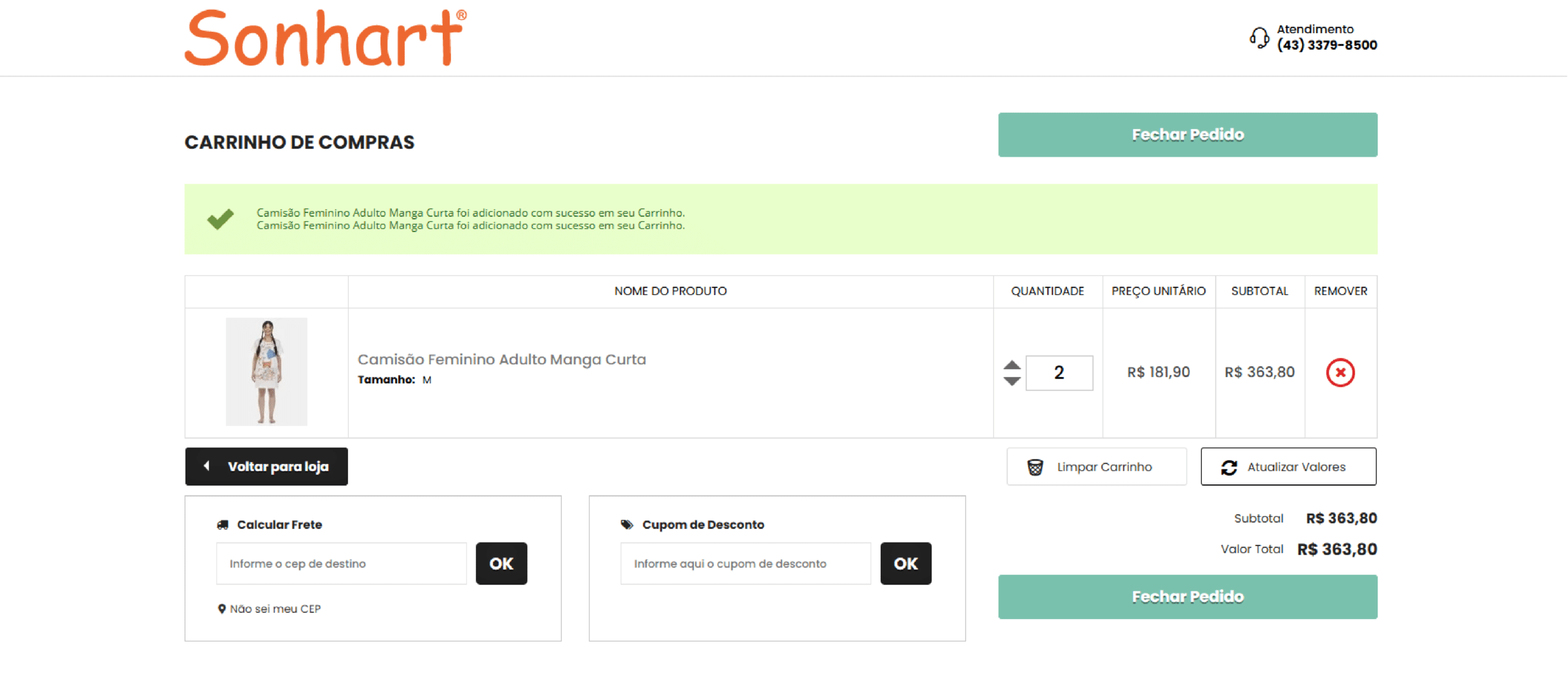Image resolution: width=1568 pixels, height=687 pixels.
Task: Click the green success checkmark icon
Action: coord(221,219)
